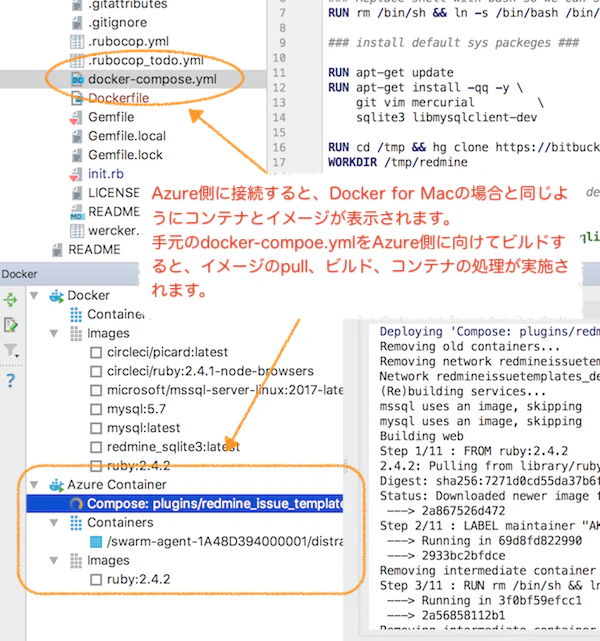Screen dimensions: 600x641
Task: Click the docker-compose.yml file icon
Action: click(x=77, y=79)
